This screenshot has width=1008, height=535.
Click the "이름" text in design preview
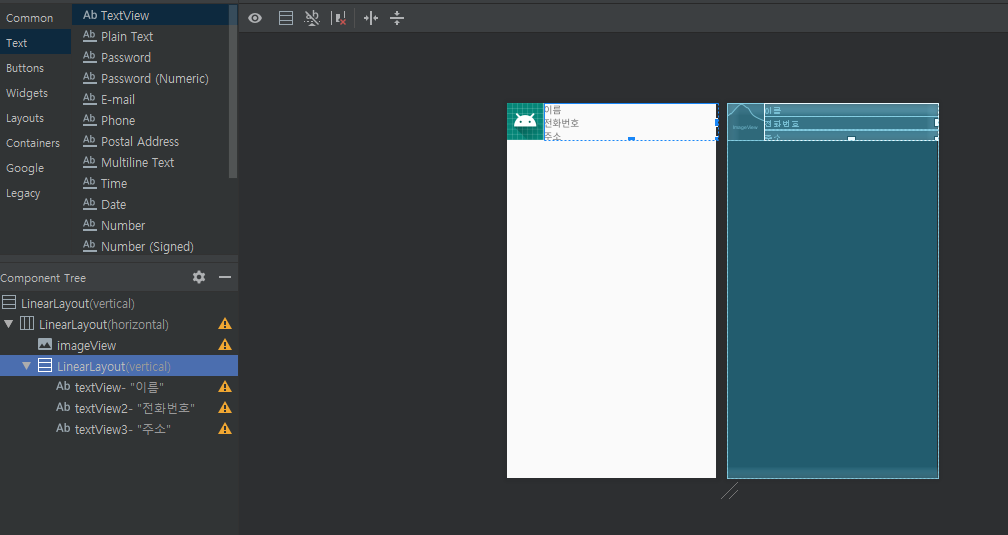click(x=553, y=110)
